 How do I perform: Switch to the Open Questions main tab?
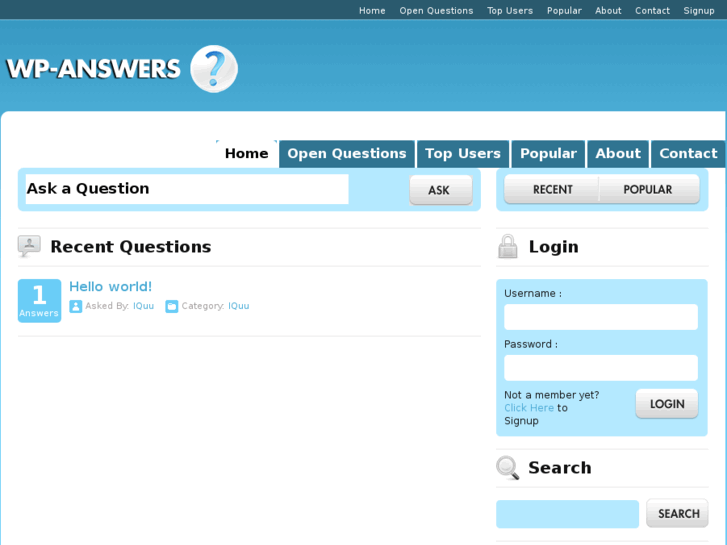coord(347,154)
